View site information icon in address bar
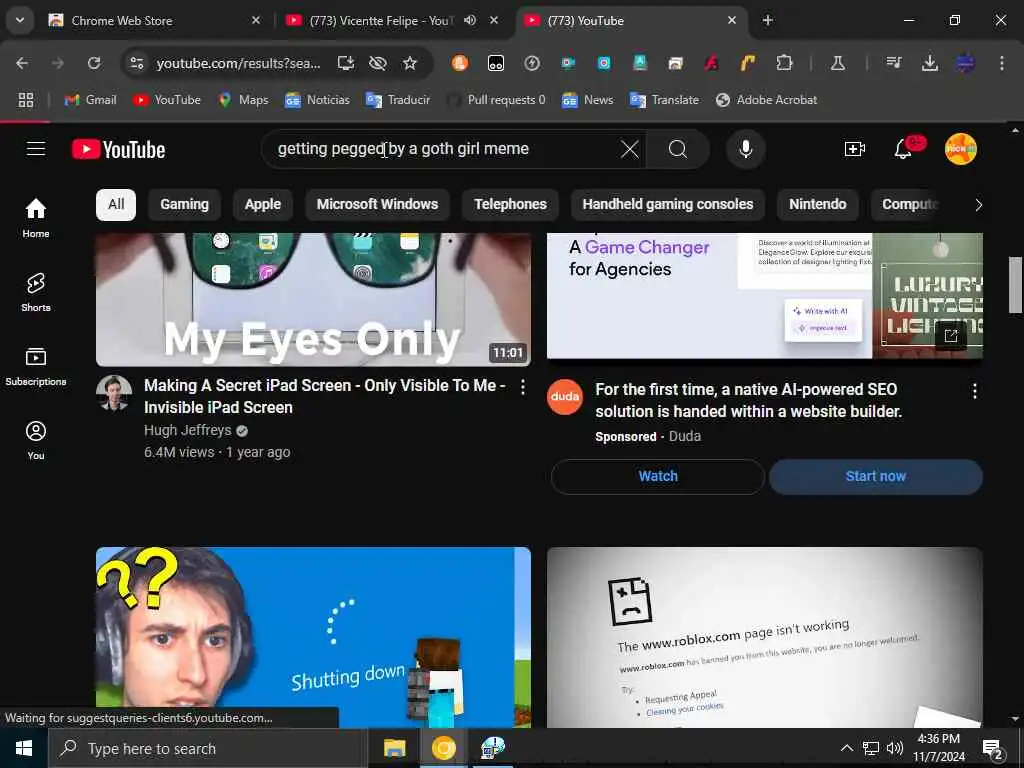The height and width of the screenshot is (768, 1024). coord(136,63)
